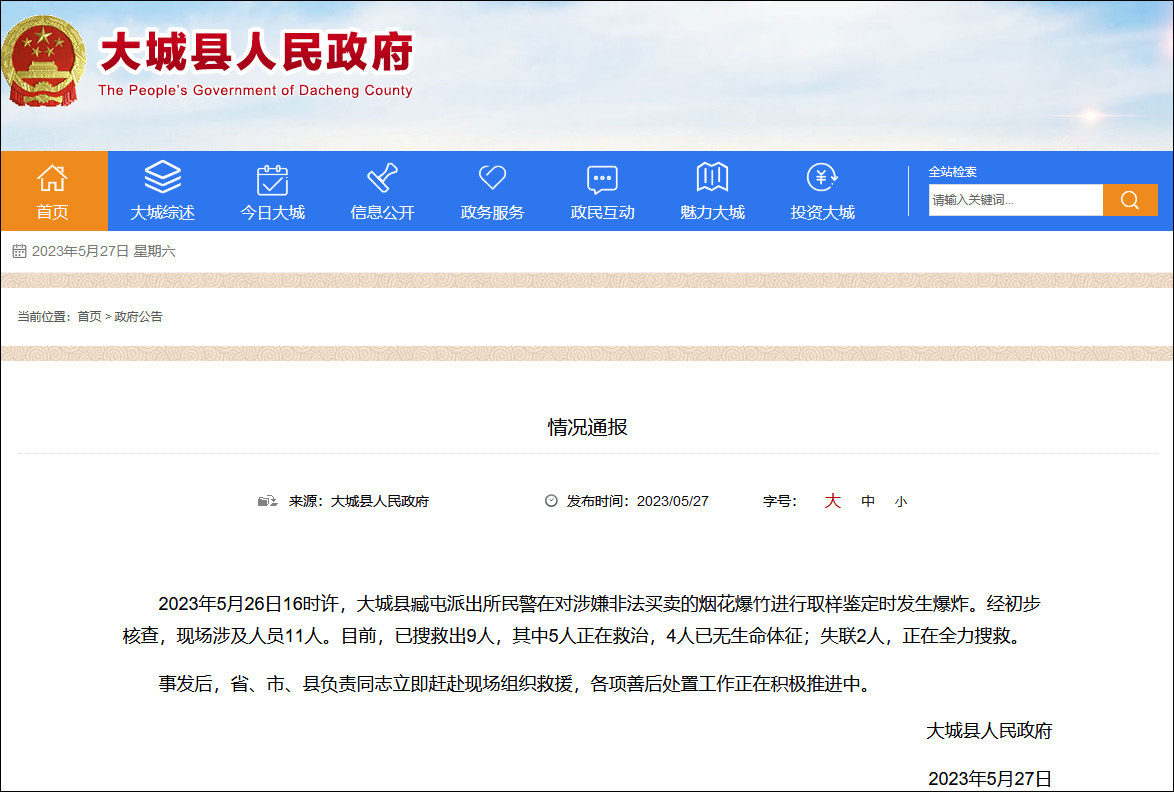
Task: Open the 信息公开 menu label
Action: pyautogui.click(x=382, y=213)
